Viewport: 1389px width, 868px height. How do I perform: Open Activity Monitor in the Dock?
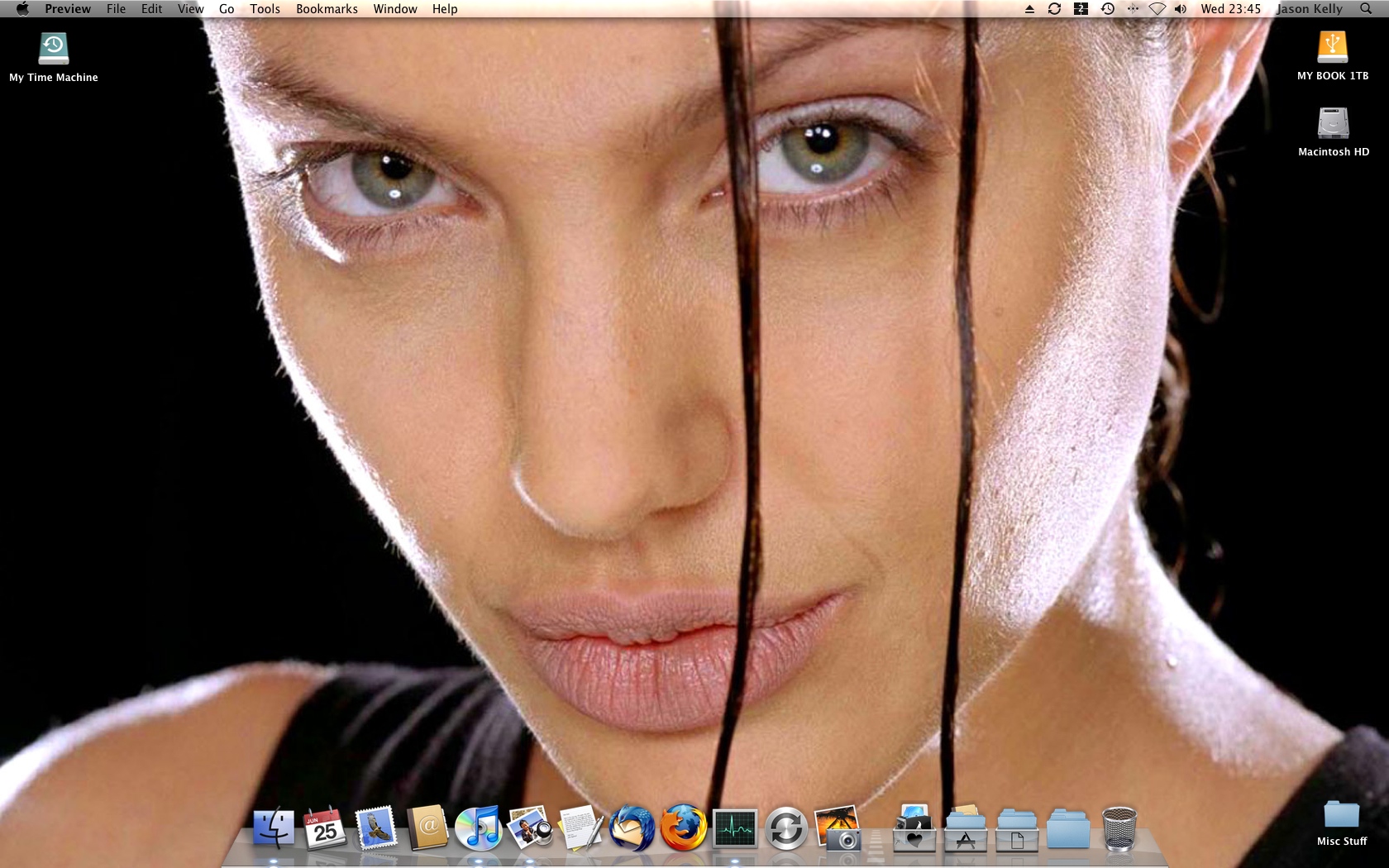tap(735, 828)
